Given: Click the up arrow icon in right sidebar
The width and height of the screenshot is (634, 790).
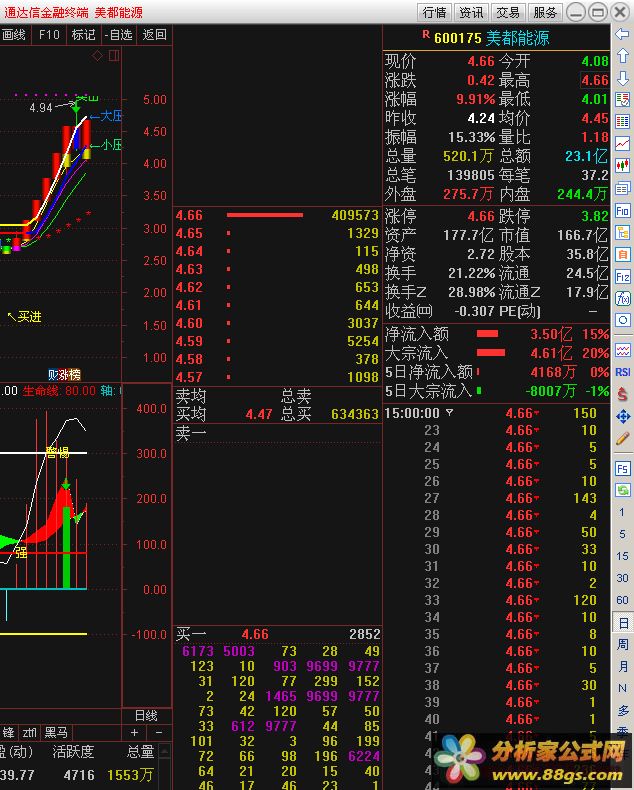Looking at the screenshot, I should coord(622,56).
